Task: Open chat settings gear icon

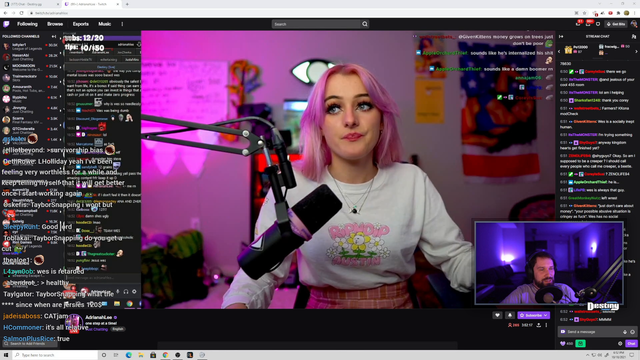Action: 620,344
